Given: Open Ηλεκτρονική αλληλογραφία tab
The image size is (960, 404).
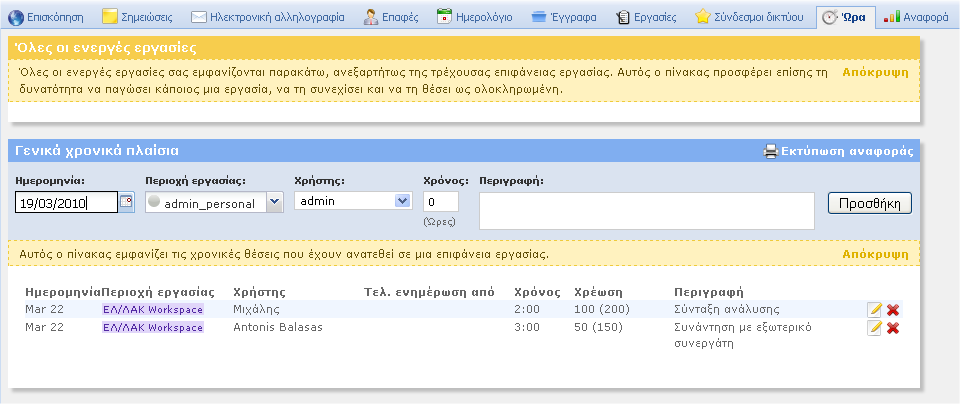Looking at the screenshot, I should click(x=267, y=17).
